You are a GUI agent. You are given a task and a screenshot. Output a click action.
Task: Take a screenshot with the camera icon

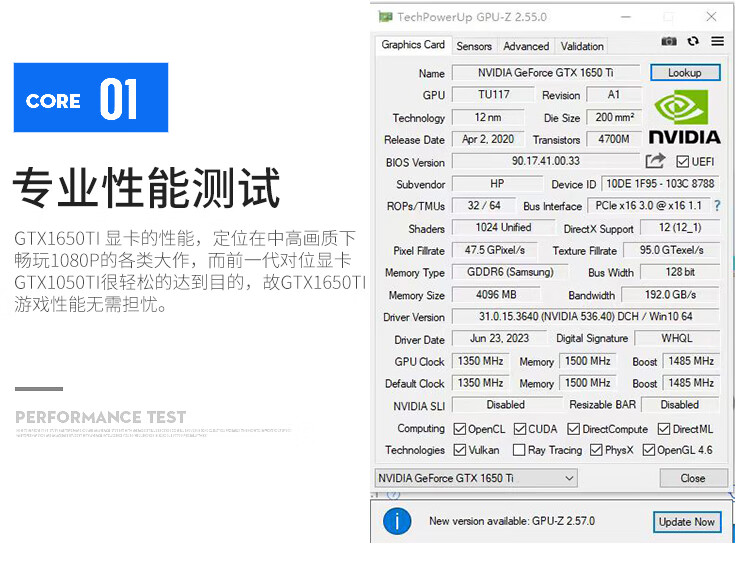pyautogui.click(x=669, y=41)
